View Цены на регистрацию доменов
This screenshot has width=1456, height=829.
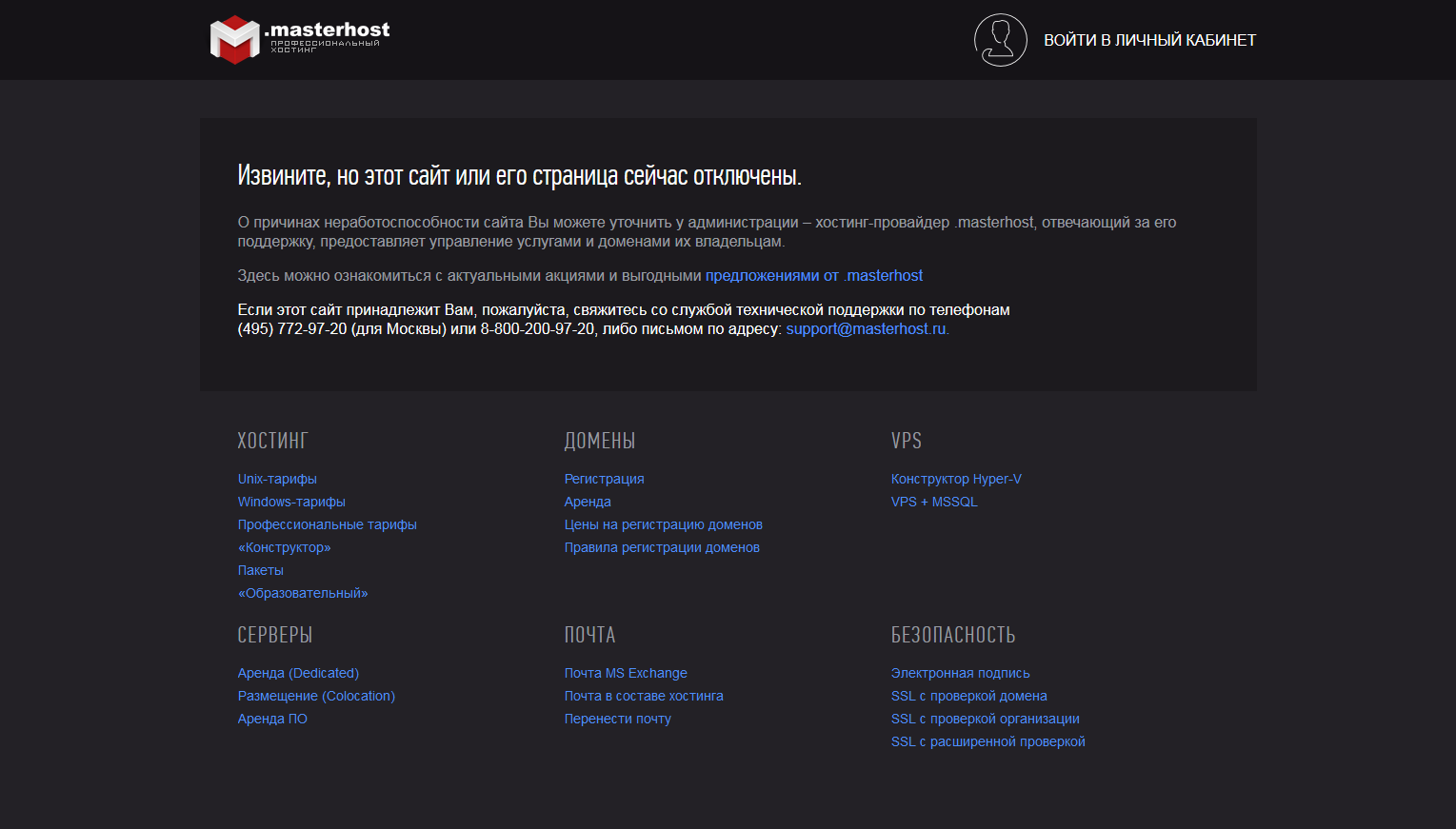[x=664, y=524]
